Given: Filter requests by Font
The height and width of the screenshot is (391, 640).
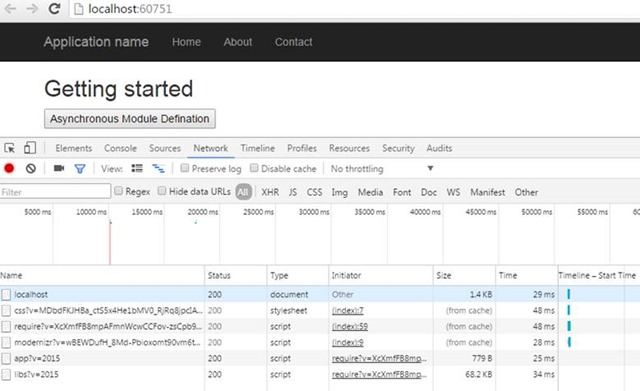Looking at the screenshot, I should [x=402, y=192].
